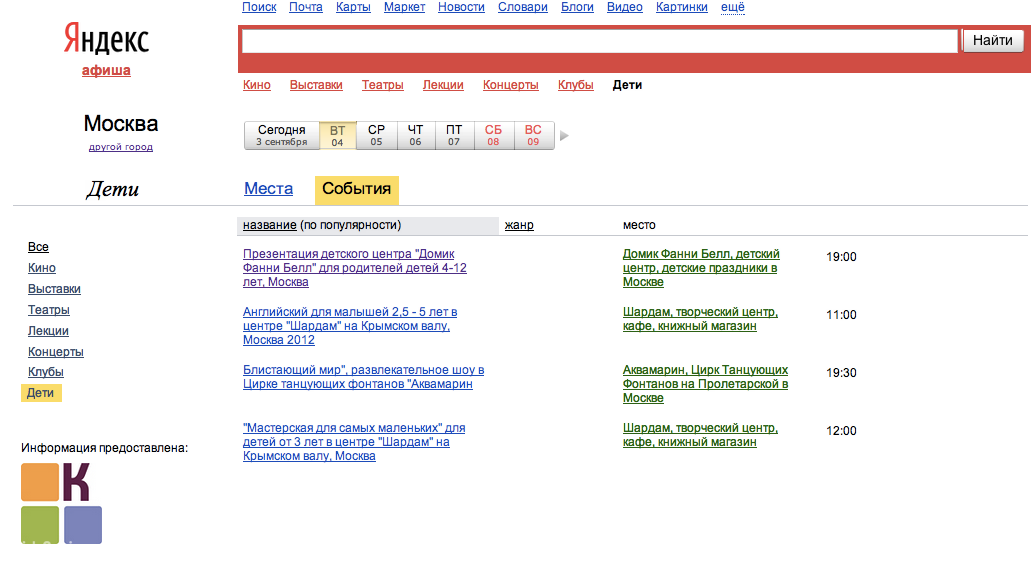1031x566 pixels.
Task: Change city via другой город link
Action: pyautogui.click(x=121, y=147)
